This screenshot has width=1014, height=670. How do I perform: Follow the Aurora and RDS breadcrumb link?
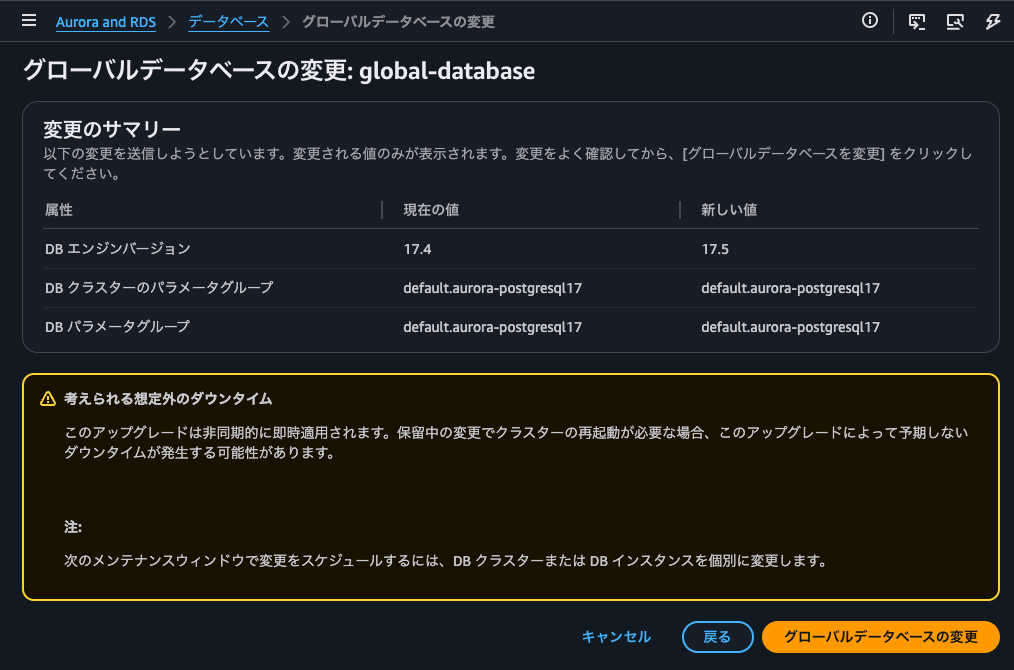pyautogui.click(x=105, y=21)
